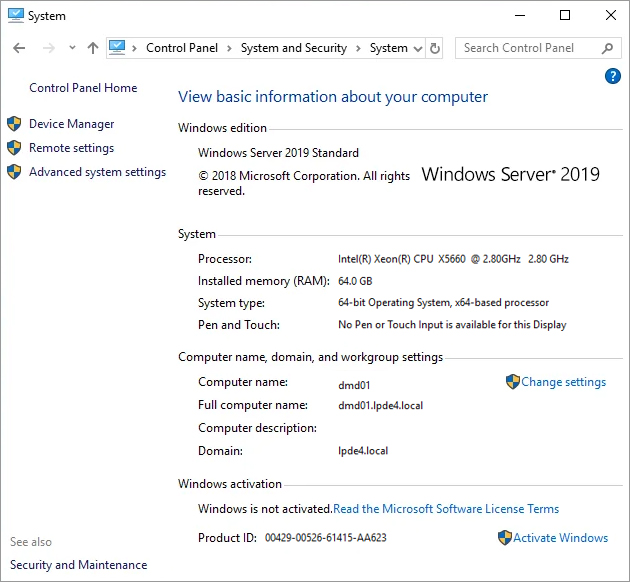Click the installed memory value 64.0 GB

tap(355, 281)
